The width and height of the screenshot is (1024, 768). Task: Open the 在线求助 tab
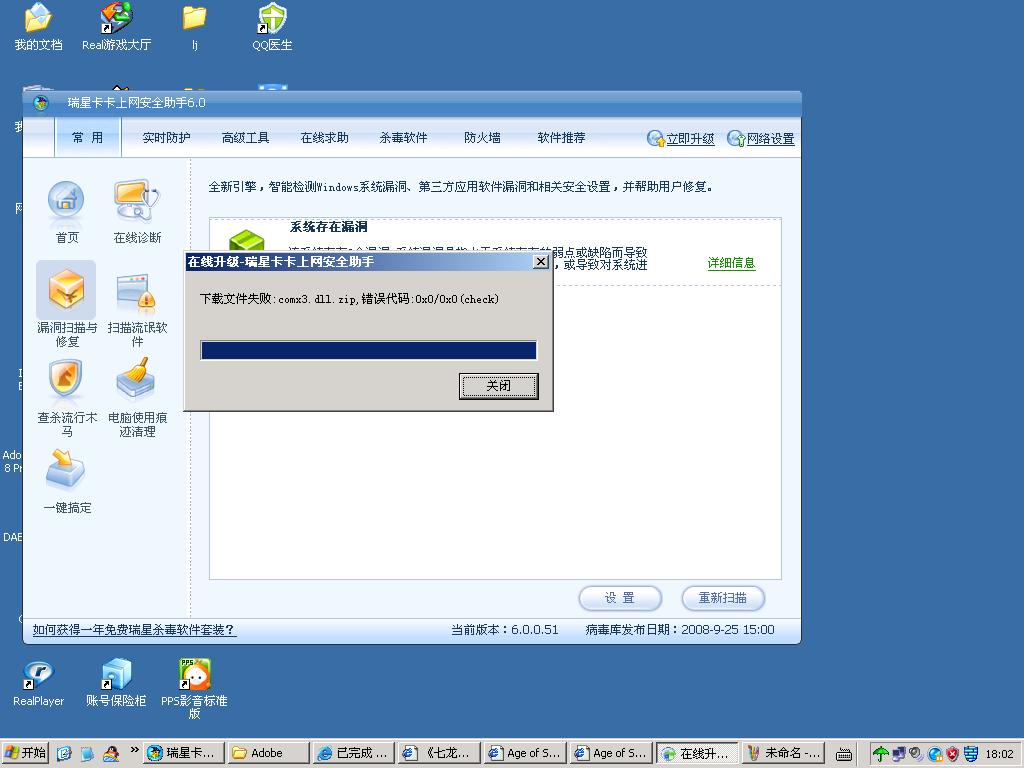coord(325,138)
